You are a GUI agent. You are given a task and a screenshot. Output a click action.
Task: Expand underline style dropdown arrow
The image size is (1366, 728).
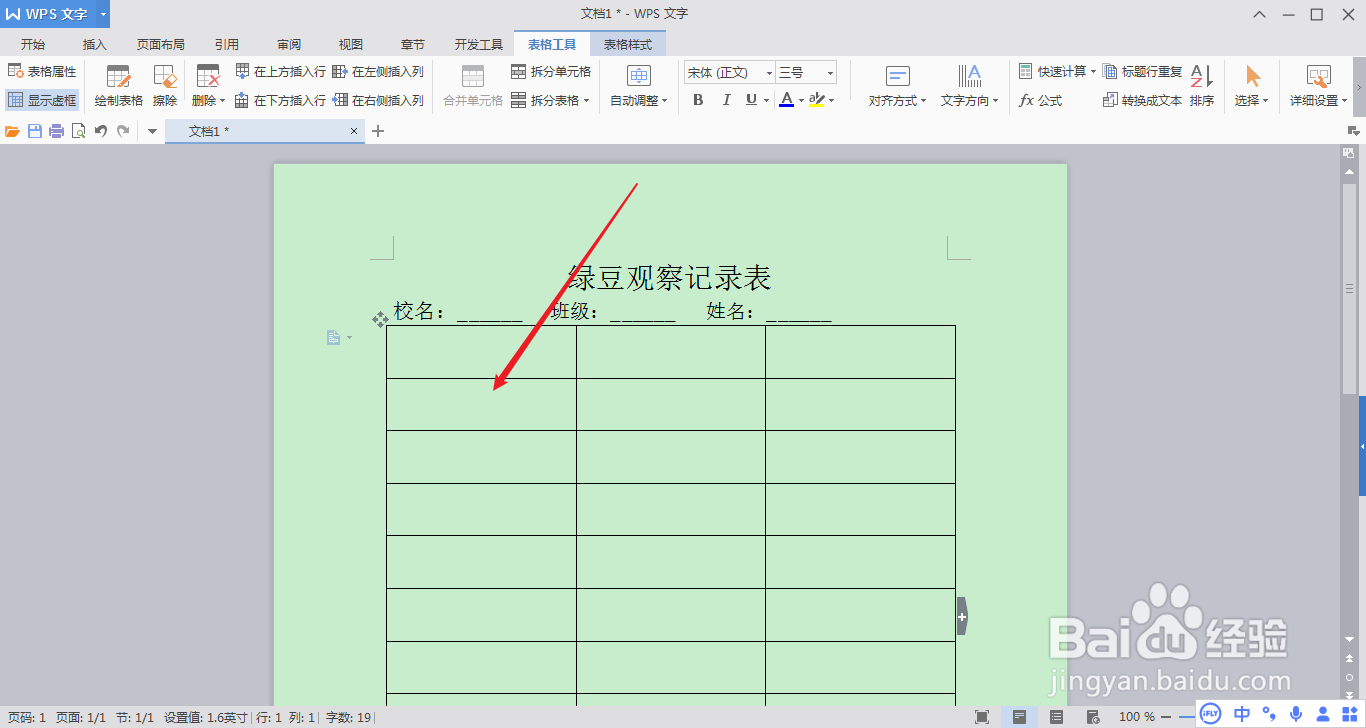point(766,100)
